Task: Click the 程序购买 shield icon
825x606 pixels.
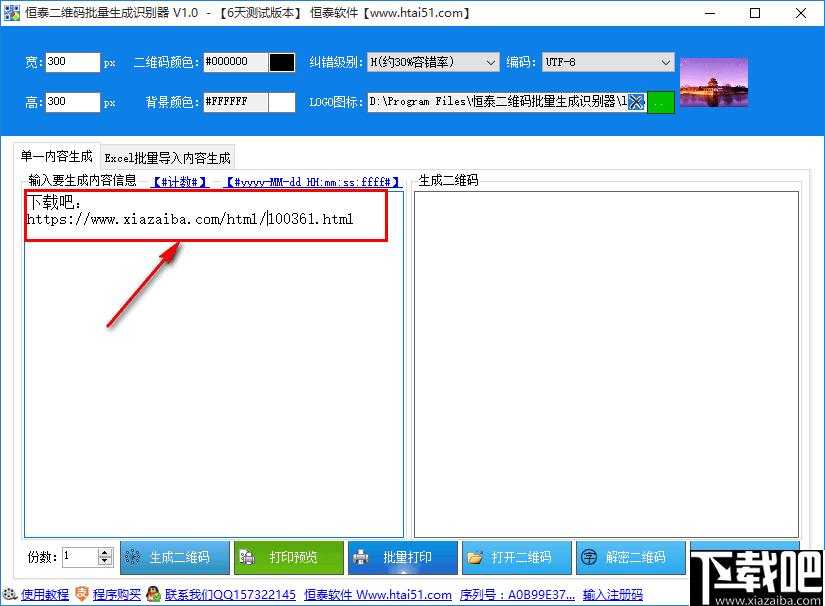Action: [x=82, y=594]
